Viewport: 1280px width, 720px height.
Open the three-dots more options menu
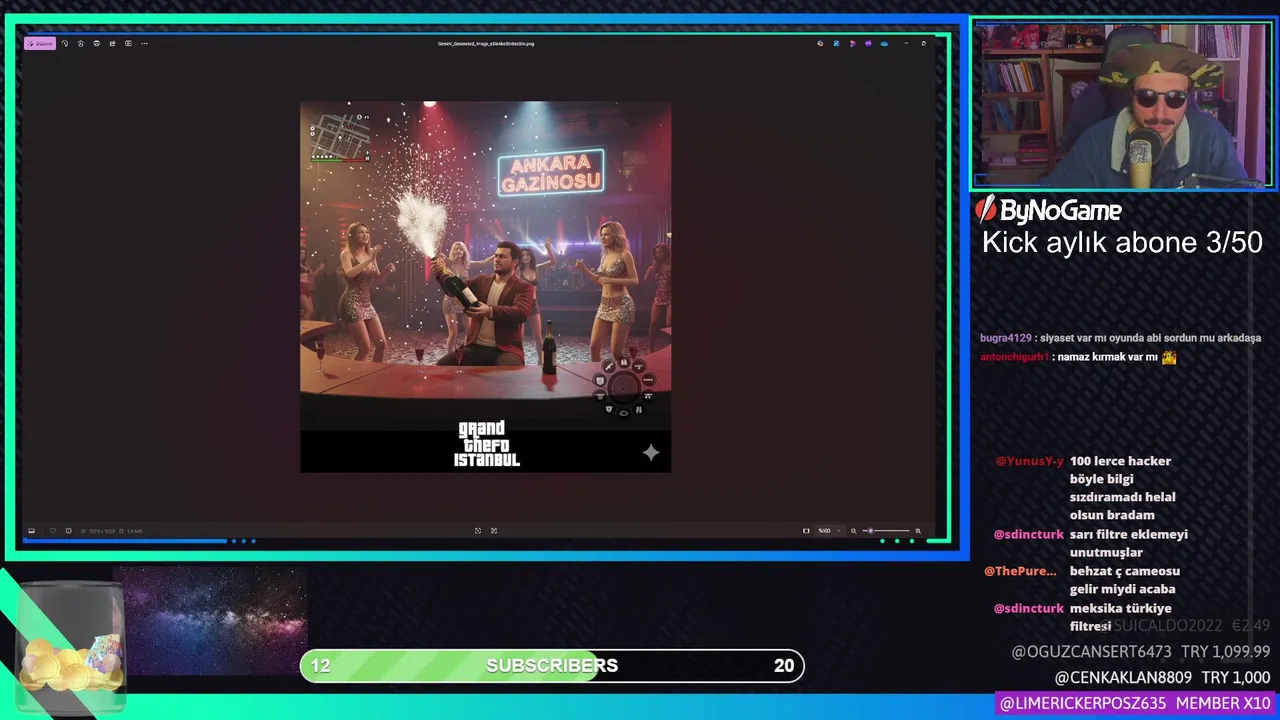point(144,44)
